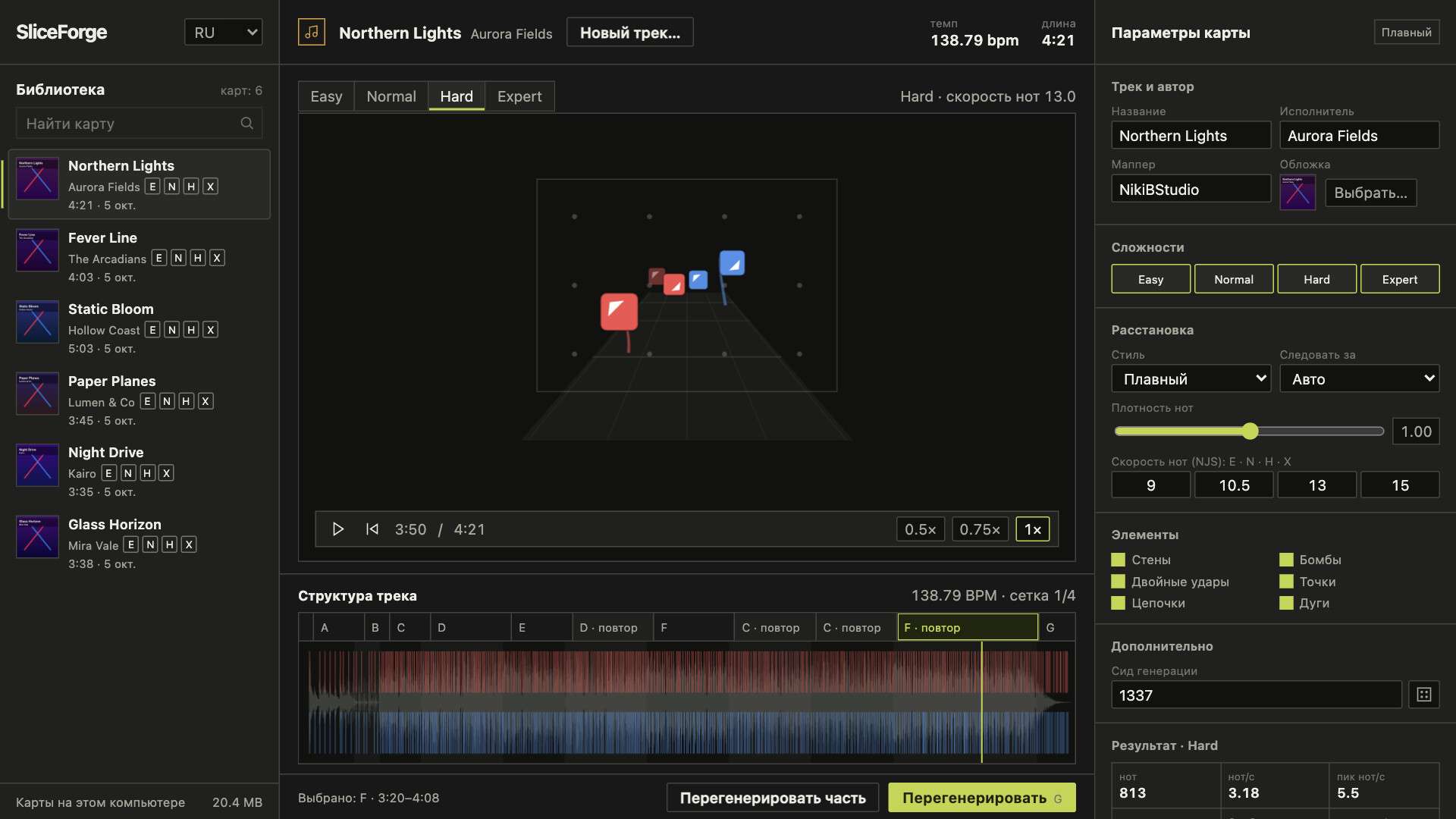Set playback speed to 0.75×
Image resolution: width=1456 pixels, height=819 pixels.
pos(980,529)
